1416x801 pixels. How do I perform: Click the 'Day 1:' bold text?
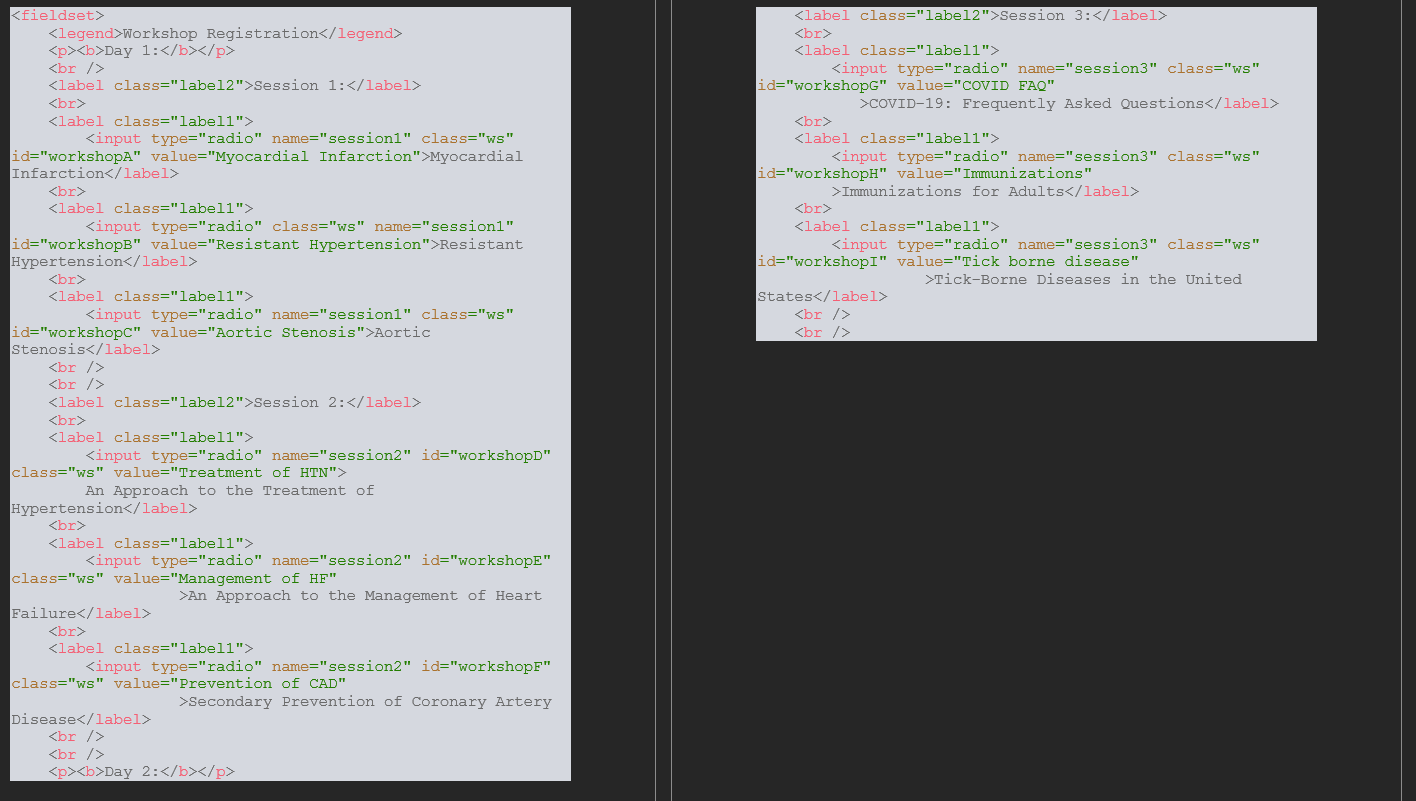click(x=132, y=51)
